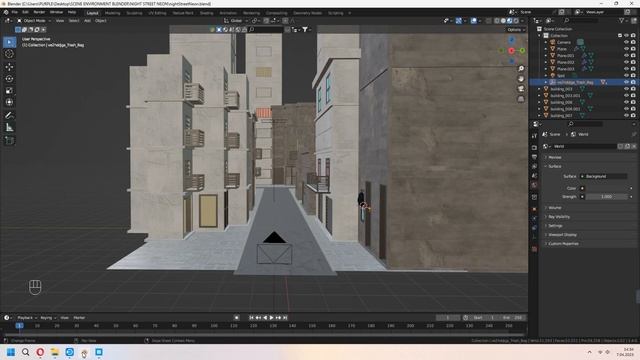Screen dimensions: 640x360
Task: Open timeline Keying popover
Action: 48,318
